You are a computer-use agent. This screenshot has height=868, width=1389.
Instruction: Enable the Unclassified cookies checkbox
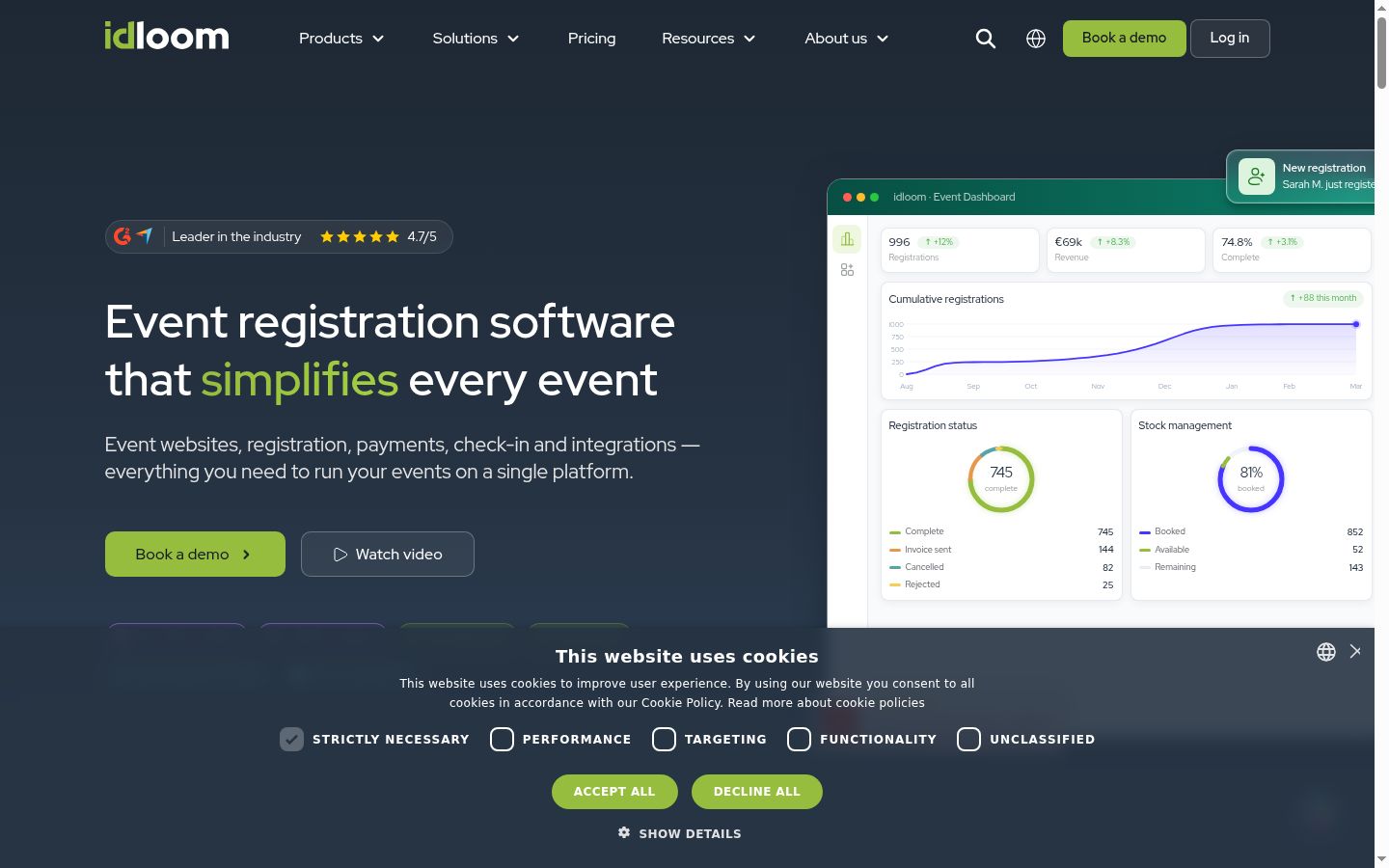[x=968, y=739]
